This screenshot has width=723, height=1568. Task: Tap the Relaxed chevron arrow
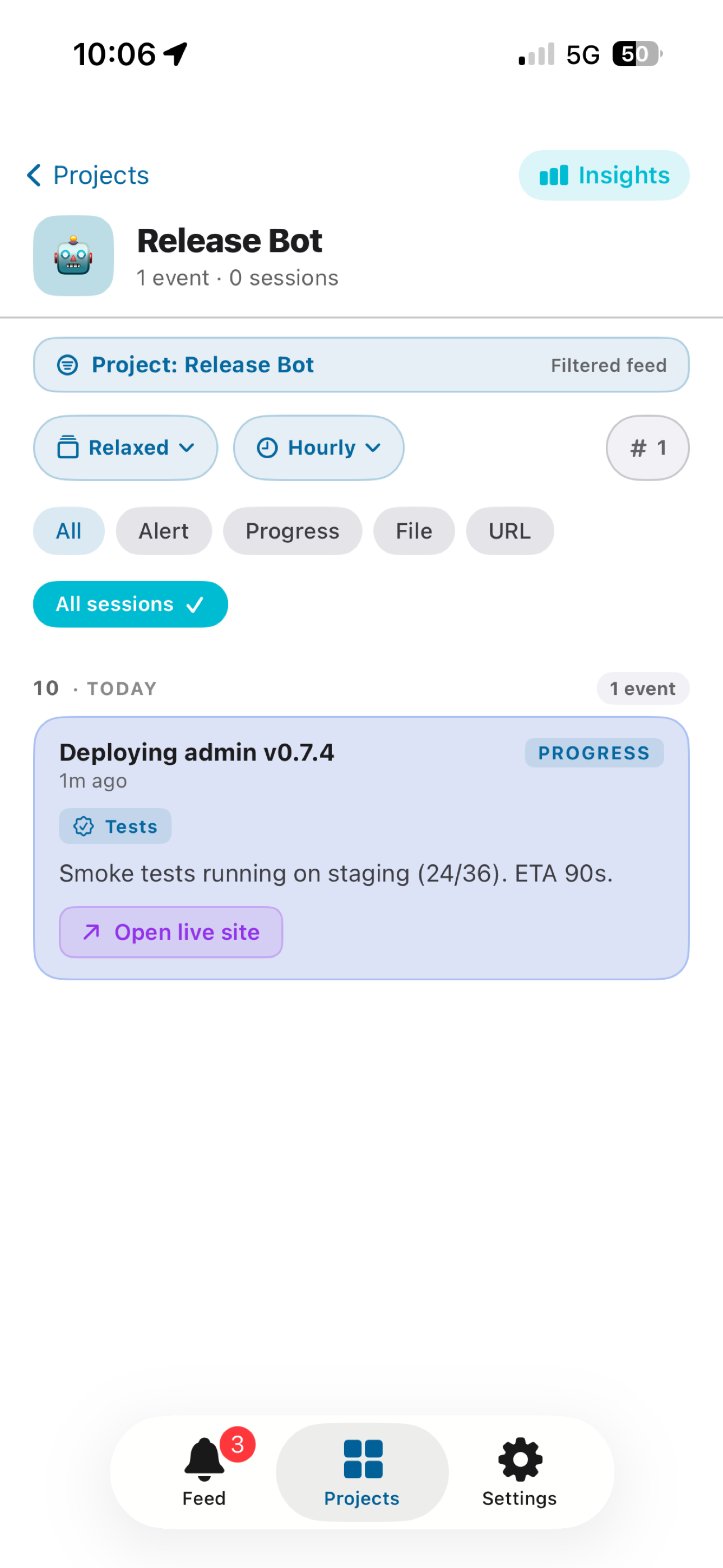tap(187, 448)
